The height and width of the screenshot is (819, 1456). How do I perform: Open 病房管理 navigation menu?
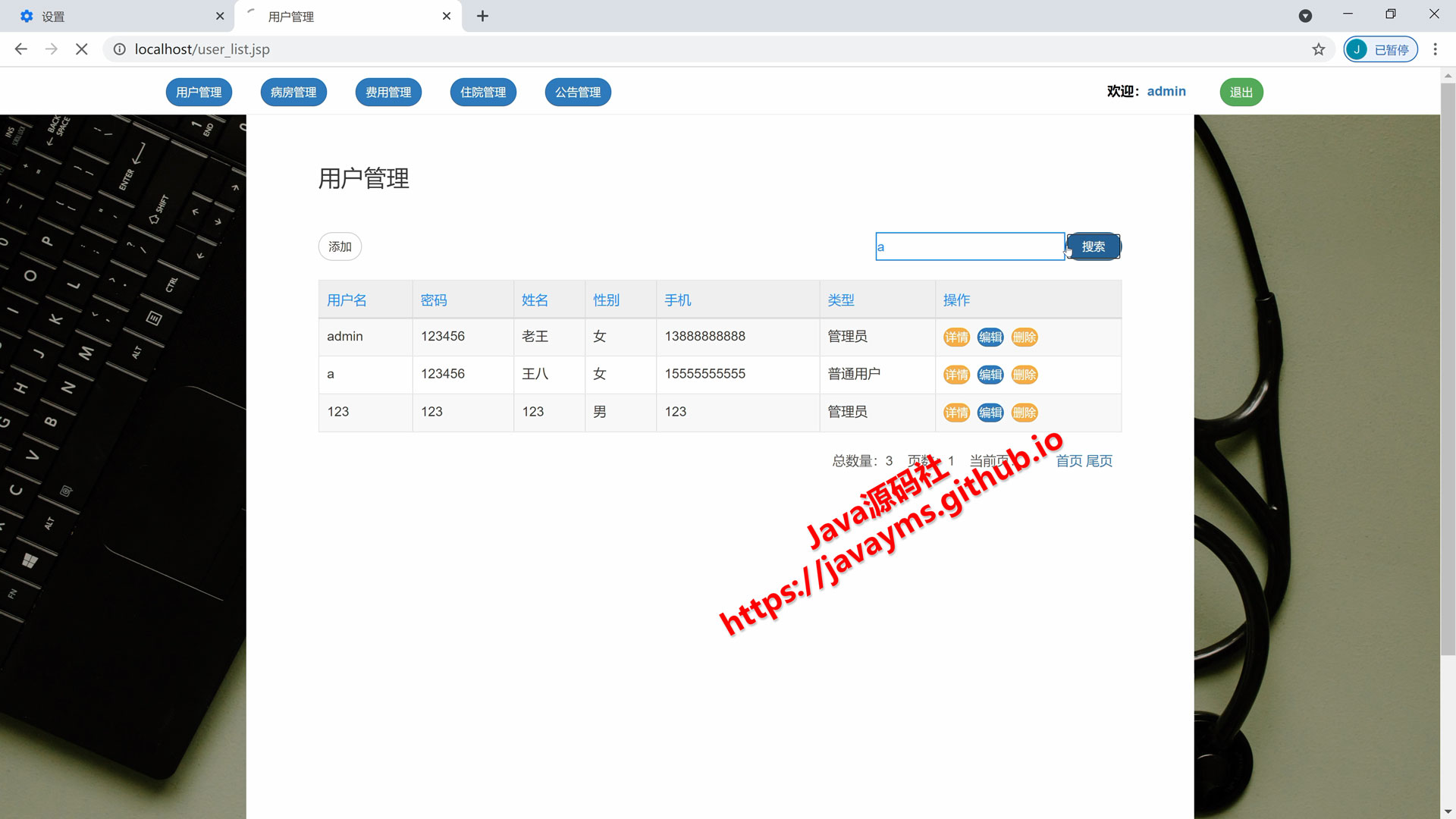click(293, 93)
